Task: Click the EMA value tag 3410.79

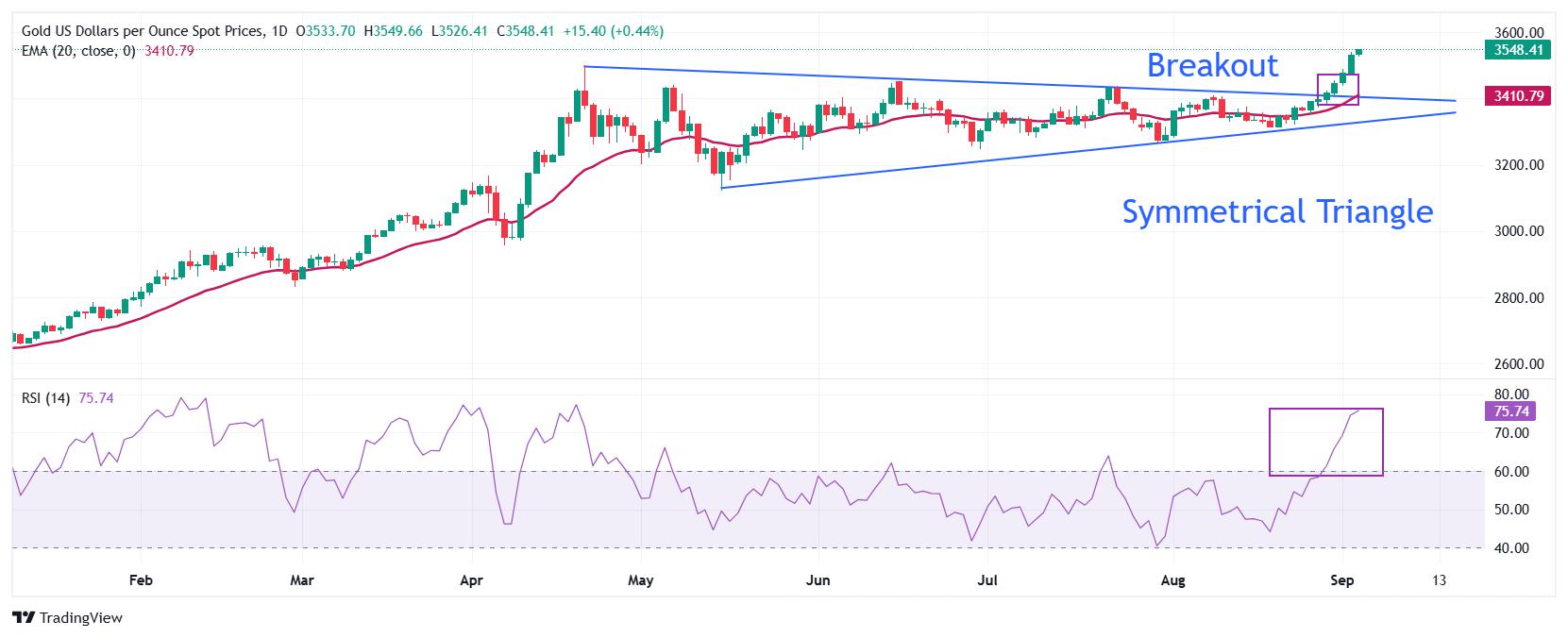Action: click(1518, 95)
